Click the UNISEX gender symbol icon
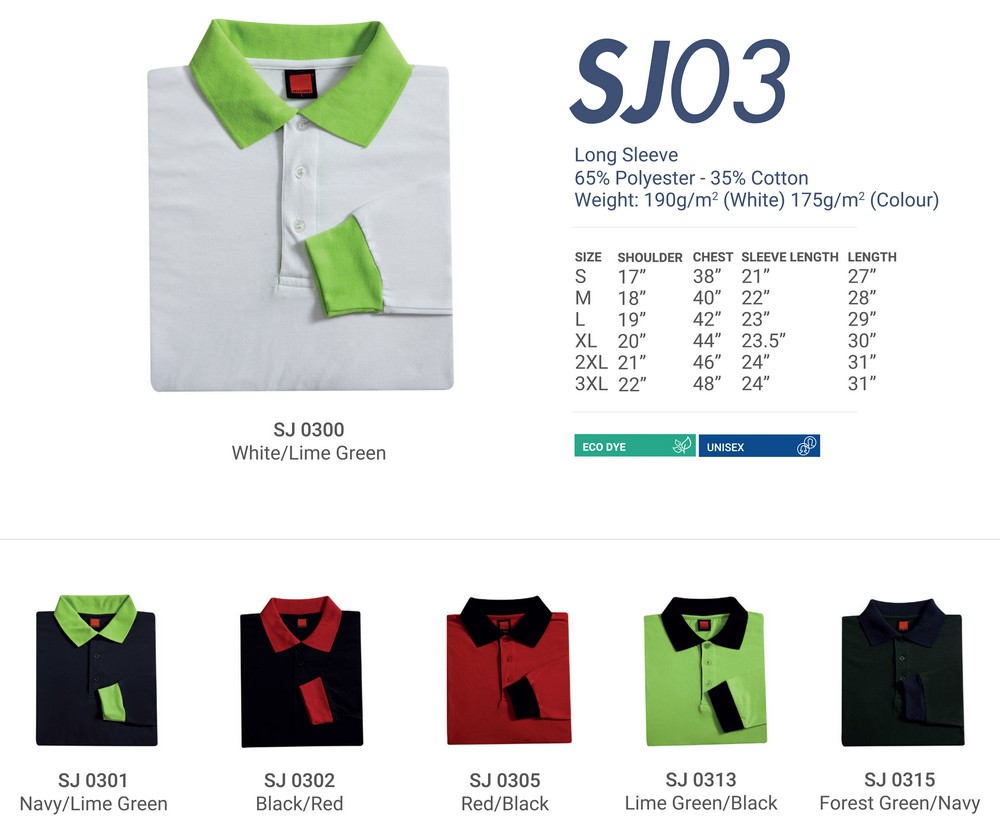Screen dimensions: 1000x831 (807, 446)
